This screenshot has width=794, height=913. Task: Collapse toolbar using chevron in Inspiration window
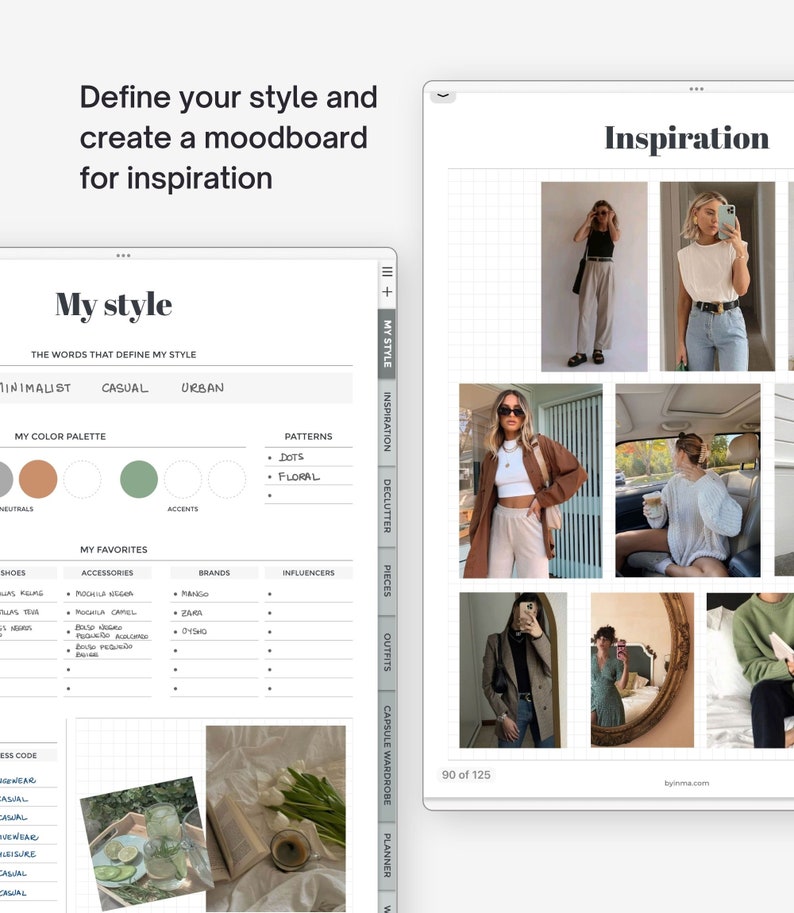(443, 96)
